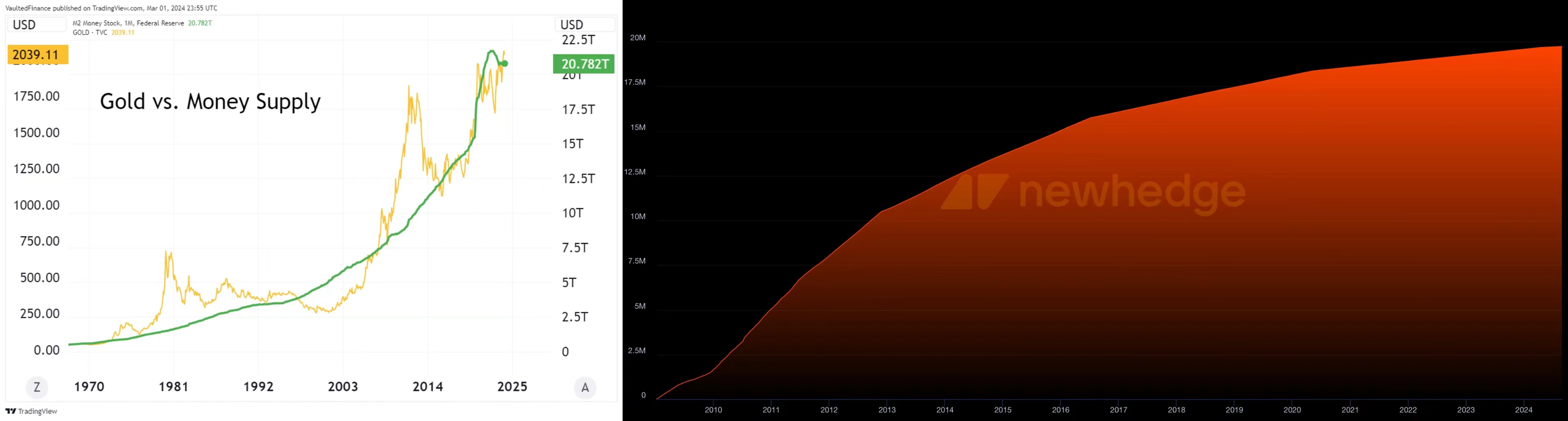This screenshot has width=1568, height=421.
Task: Toggle the A auto-scale button
Action: [585, 387]
